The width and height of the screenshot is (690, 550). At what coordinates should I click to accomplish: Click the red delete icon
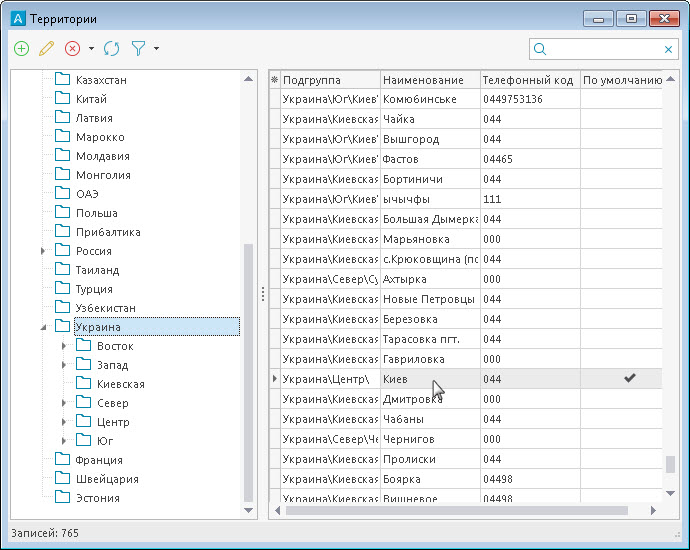[x=72, y=48]
